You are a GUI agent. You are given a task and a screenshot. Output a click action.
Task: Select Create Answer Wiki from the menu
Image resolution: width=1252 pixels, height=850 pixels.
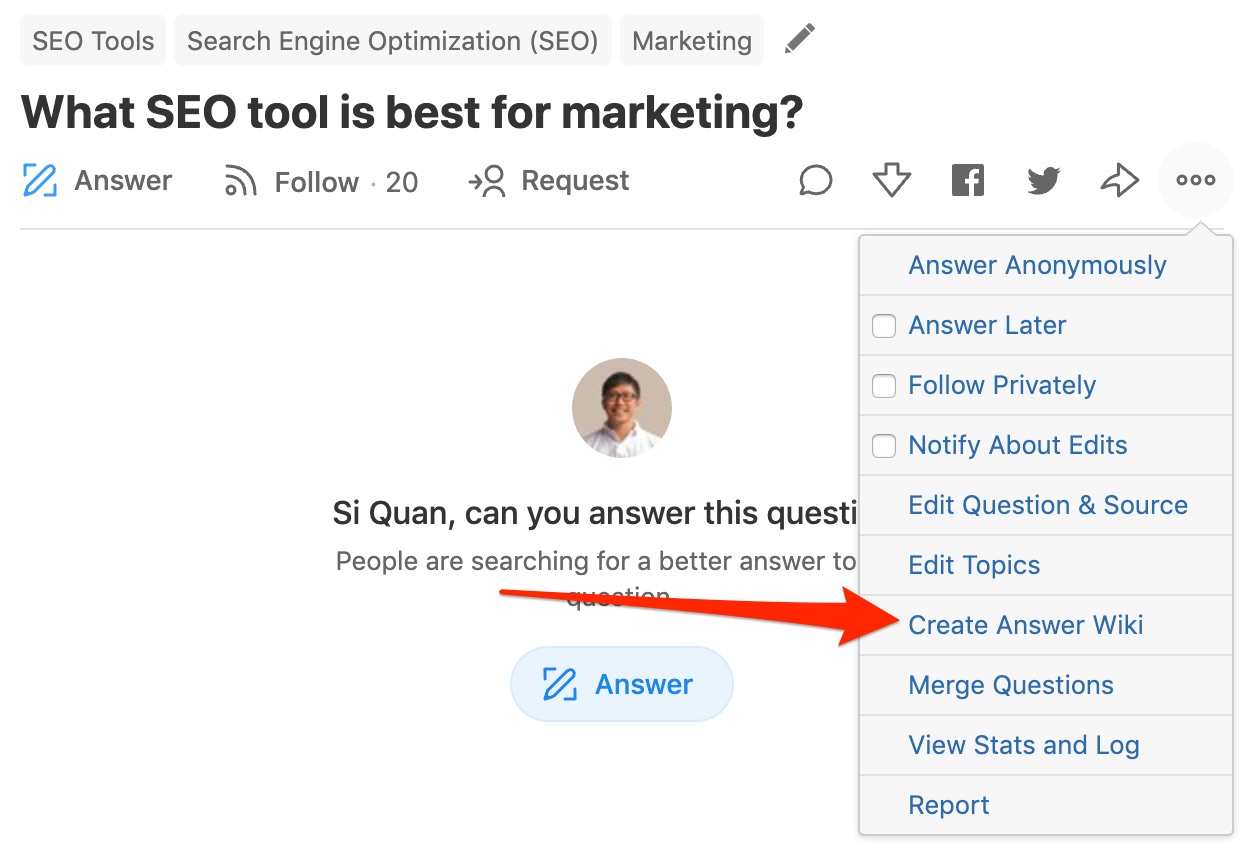click(x=1025, y=624)
